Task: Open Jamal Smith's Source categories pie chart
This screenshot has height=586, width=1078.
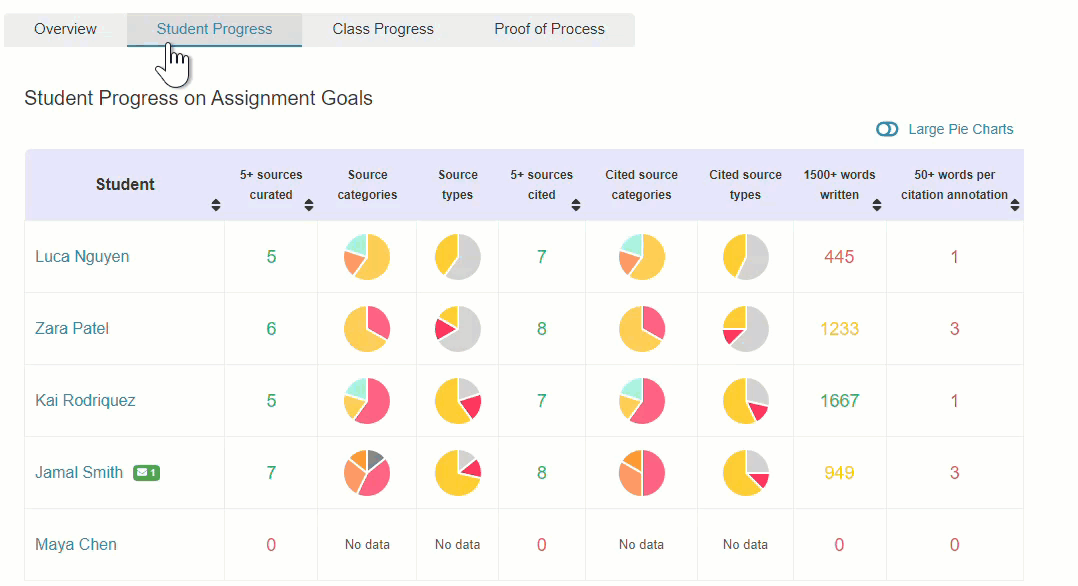Action: pyautogui.click(x=366, y=472)
